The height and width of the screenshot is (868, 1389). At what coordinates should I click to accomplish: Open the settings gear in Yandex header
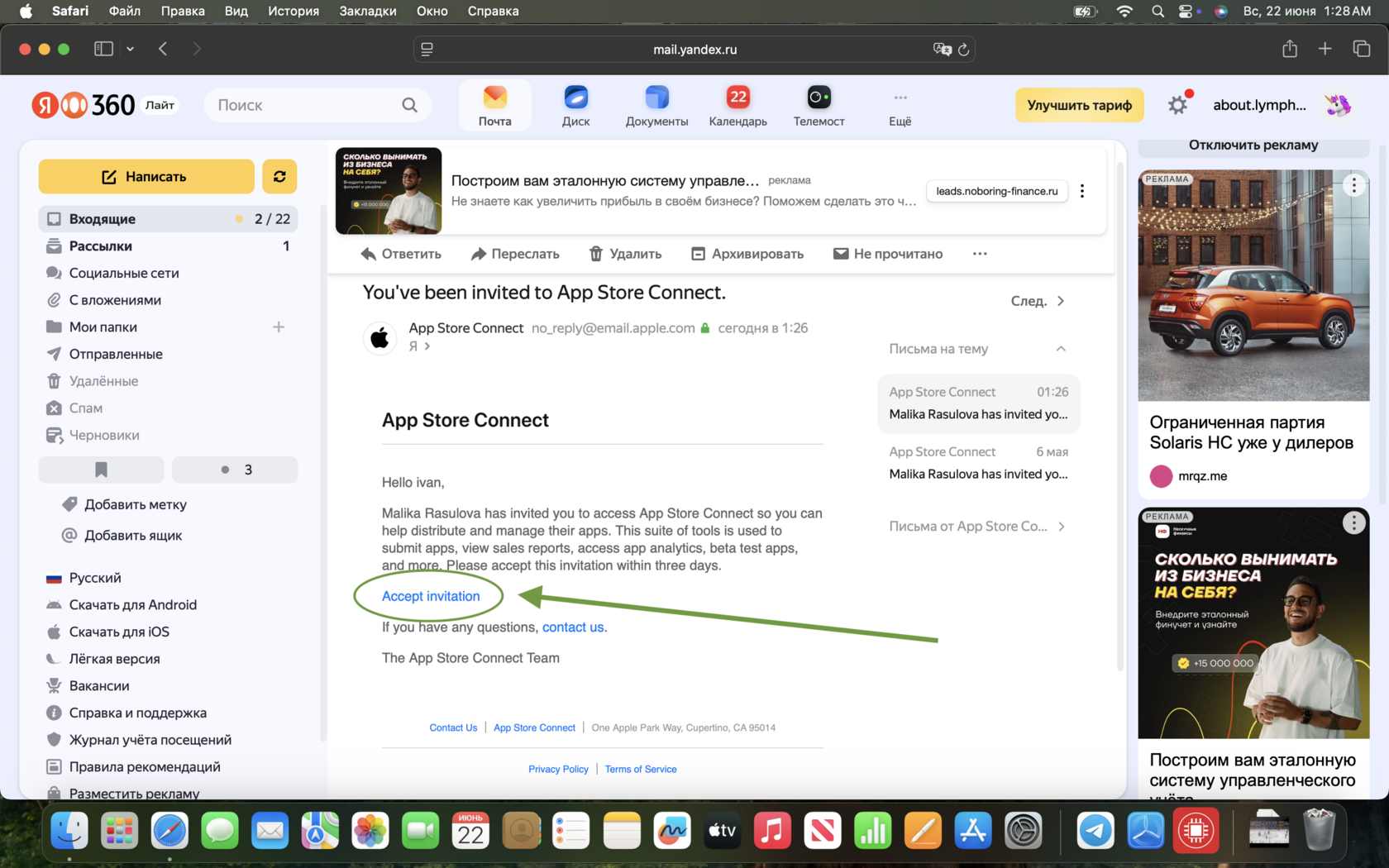pyautogui.click(x=1178, y=105)
